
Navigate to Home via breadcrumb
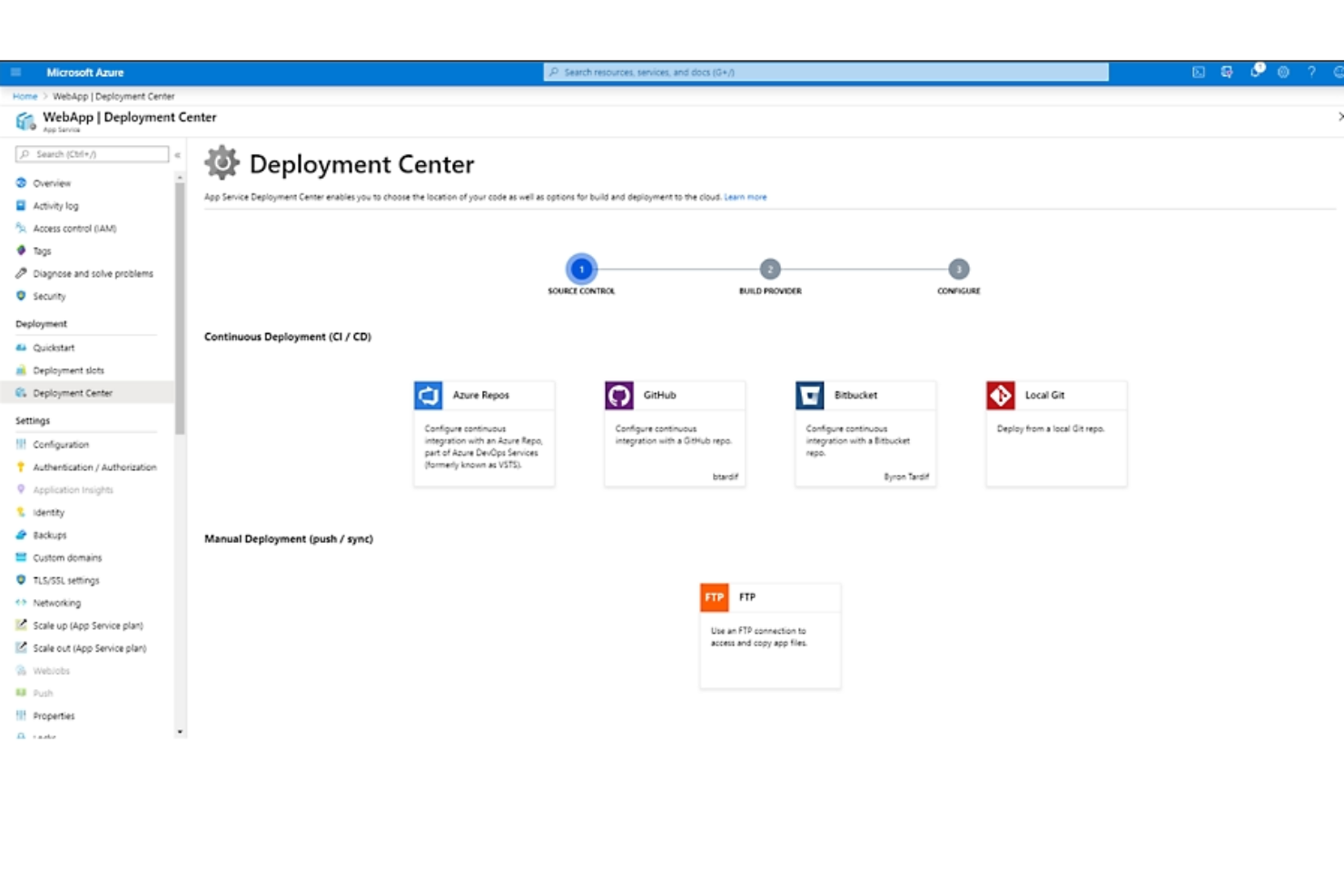[25, 96]
